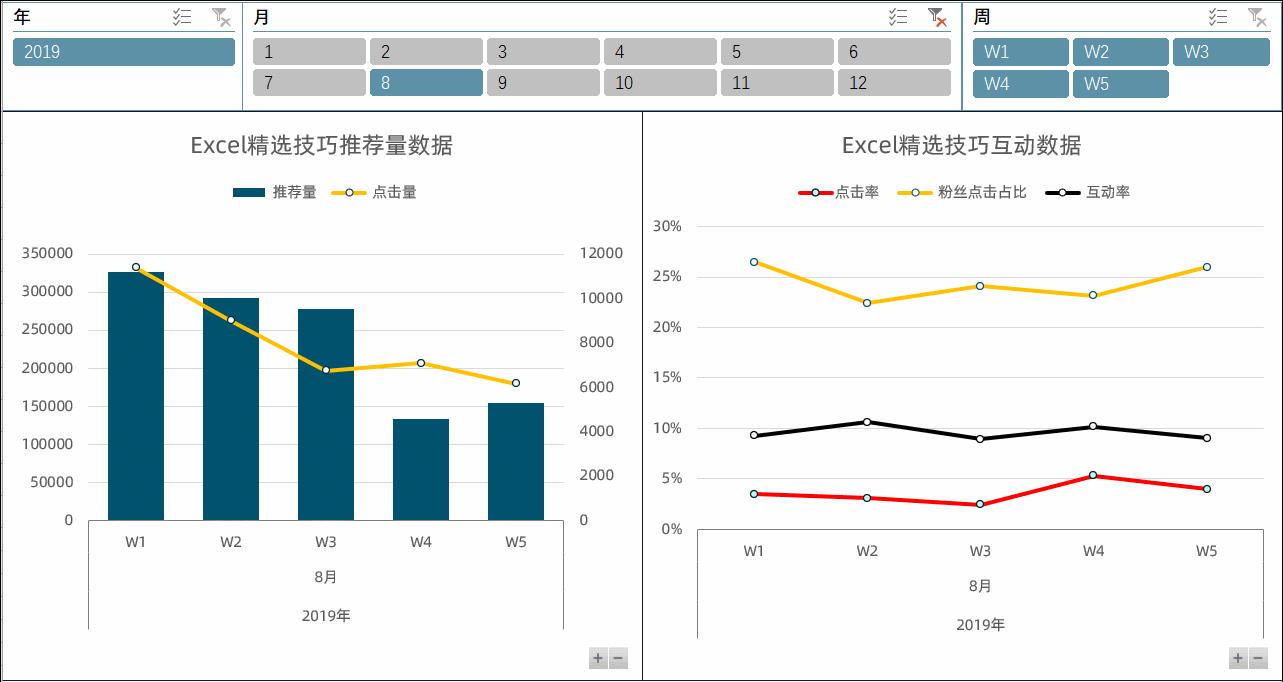This screenshot has width=1283, height=682.
Task: Select the W1 tile
Action: 1020,51
